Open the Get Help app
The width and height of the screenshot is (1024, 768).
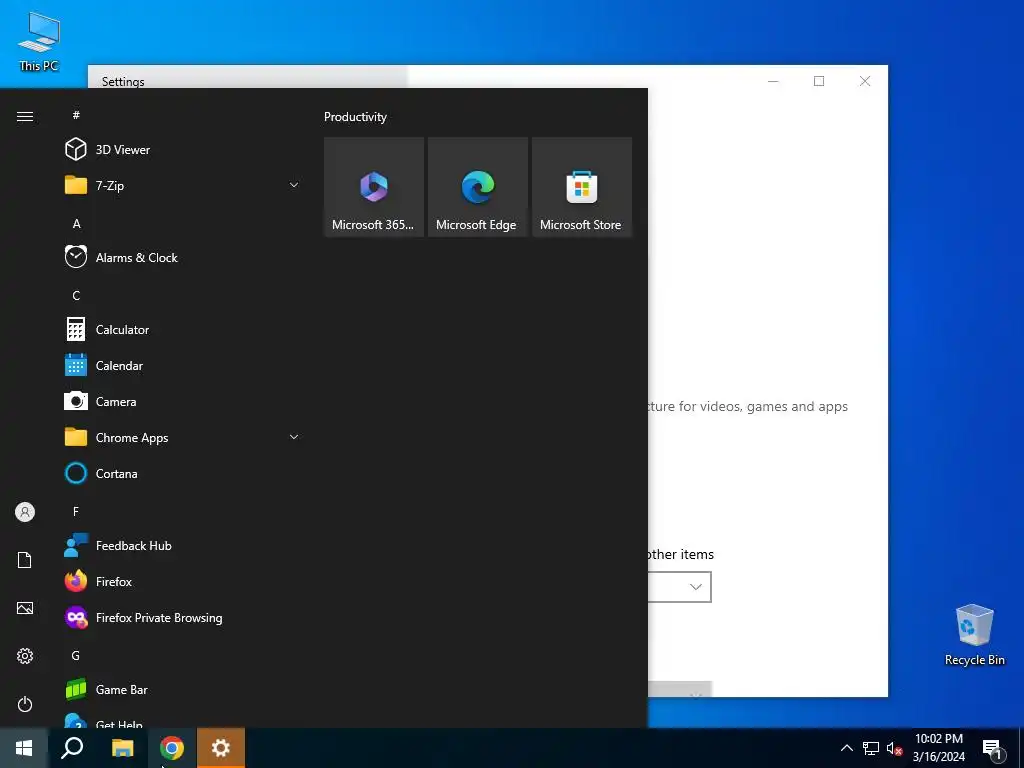tap(183, 720)
